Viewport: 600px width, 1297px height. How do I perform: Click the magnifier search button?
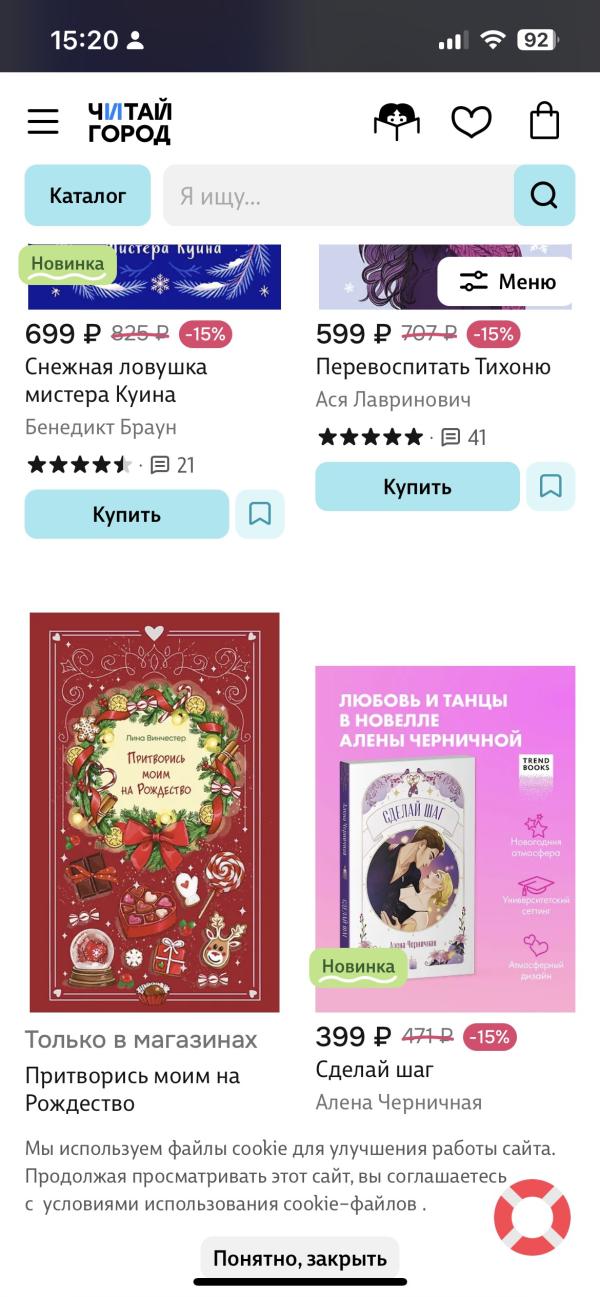click(x=544, y=195)
